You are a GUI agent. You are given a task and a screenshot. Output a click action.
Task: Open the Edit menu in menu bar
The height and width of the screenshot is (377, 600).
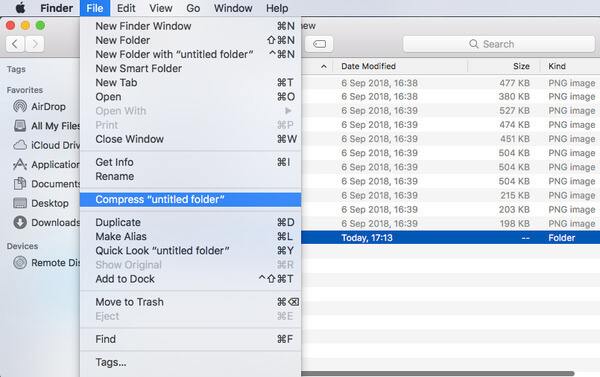[126, 8]
